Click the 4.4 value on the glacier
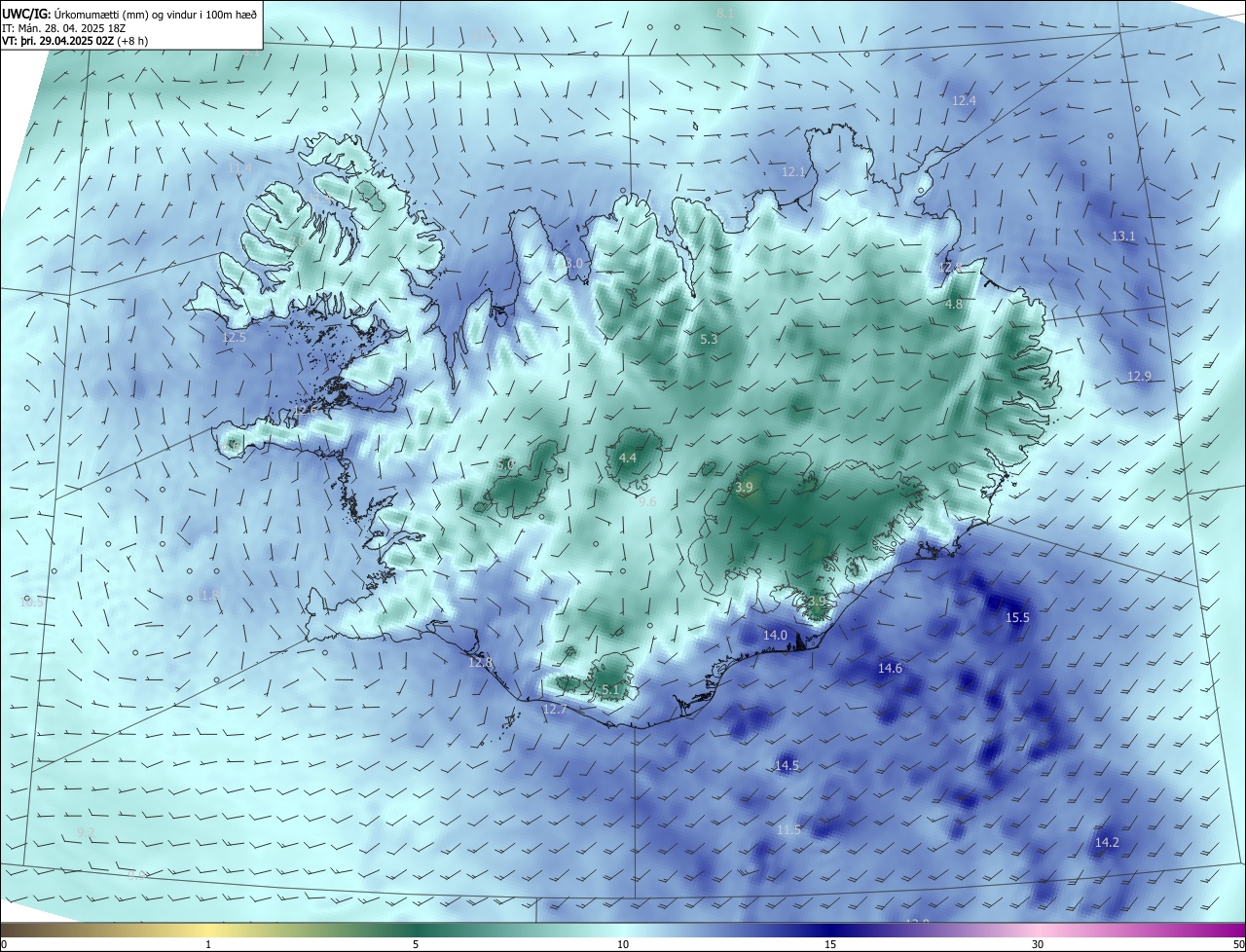Viewport: 1246px width, 952px height. (628, 458)
